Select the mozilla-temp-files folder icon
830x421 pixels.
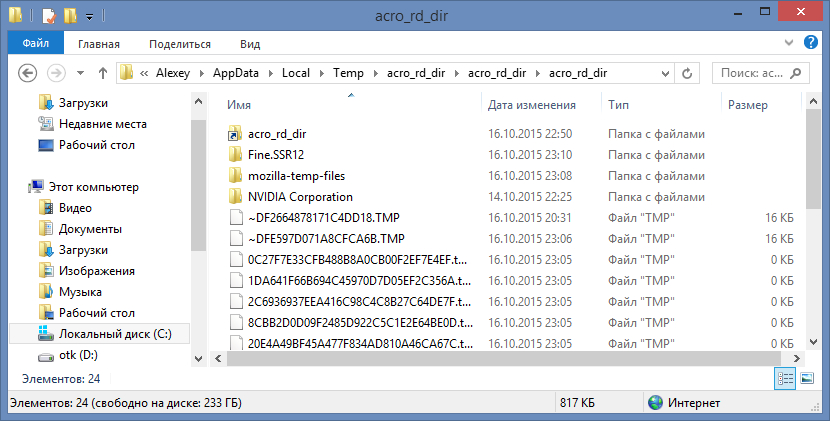click(236, 176)
